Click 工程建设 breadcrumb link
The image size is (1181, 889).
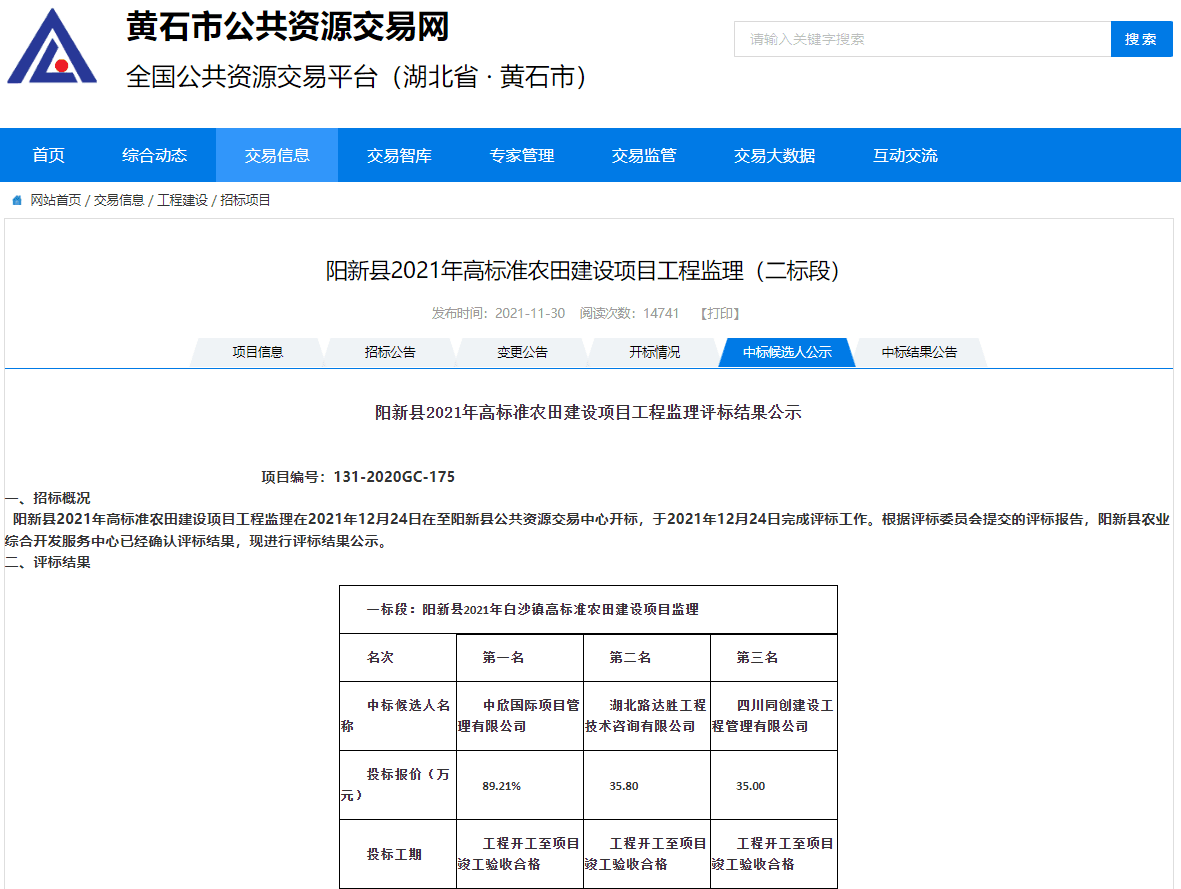[182, 200]
